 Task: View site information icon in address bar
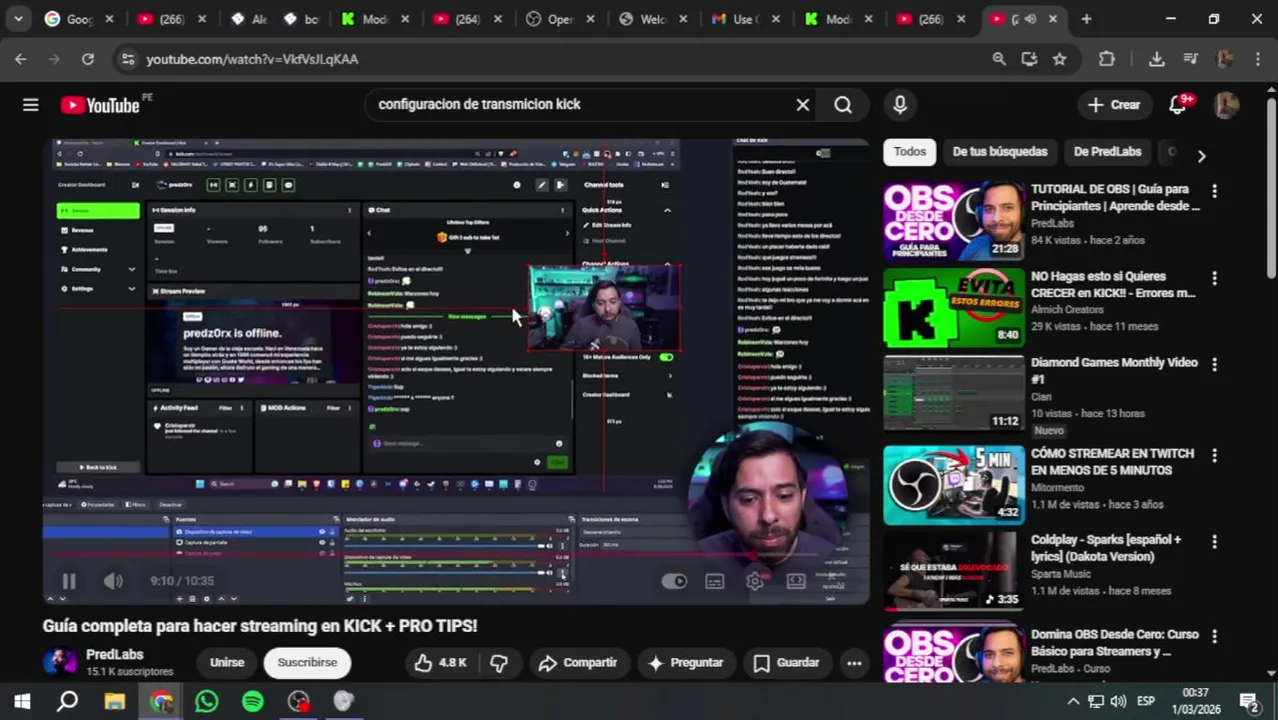pos(127,59)
